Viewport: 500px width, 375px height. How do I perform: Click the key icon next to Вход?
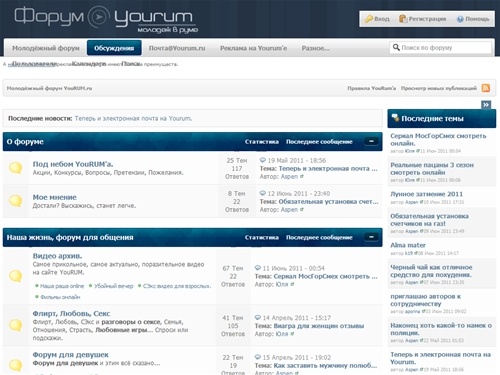pyautogui.click(x=369, y=19)
